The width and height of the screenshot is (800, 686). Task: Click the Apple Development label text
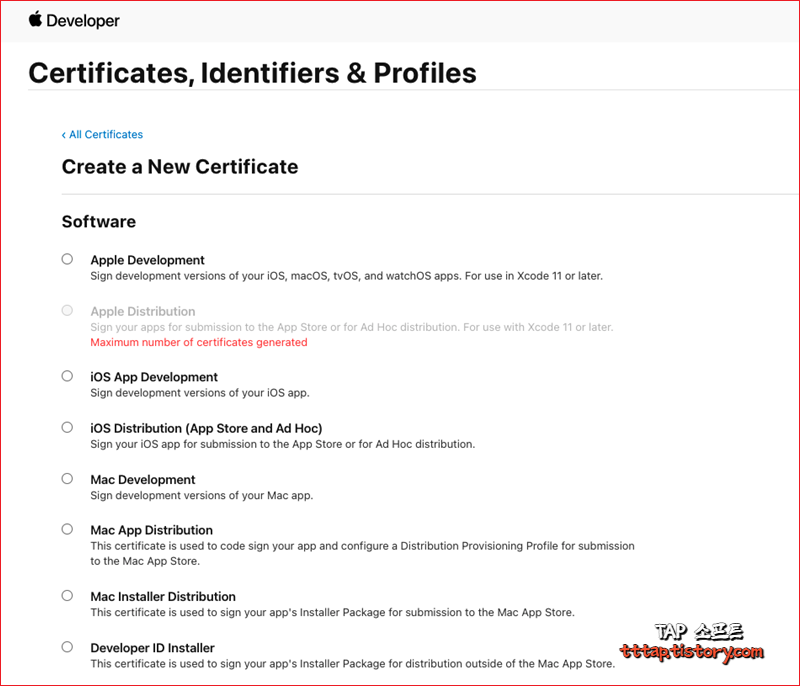tap(147, 260)
